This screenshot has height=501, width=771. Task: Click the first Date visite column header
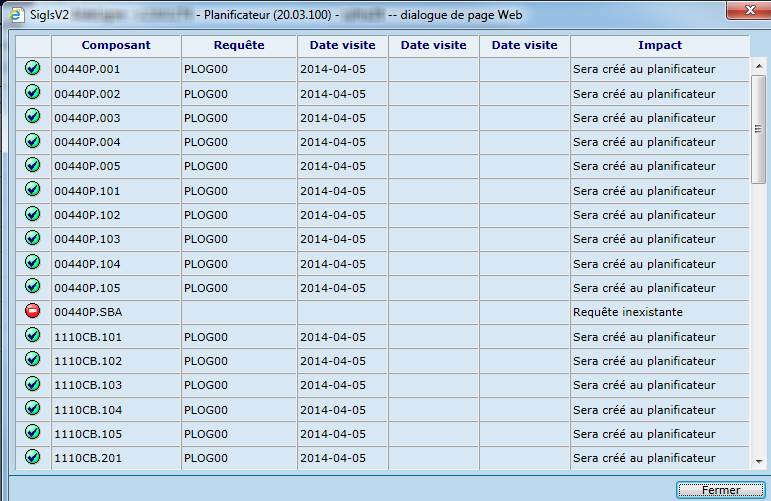pyautogui.click(x=342, y=46)
